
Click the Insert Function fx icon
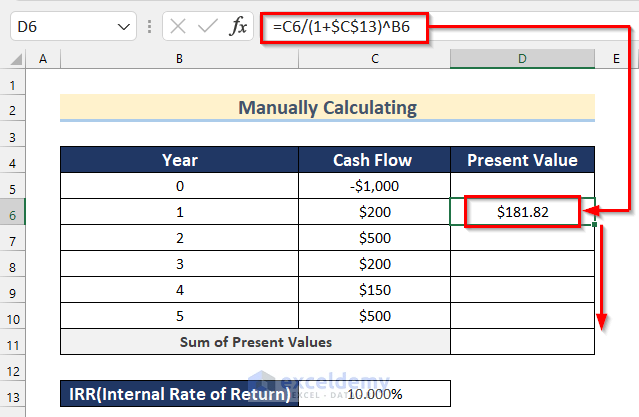(238, 27)
